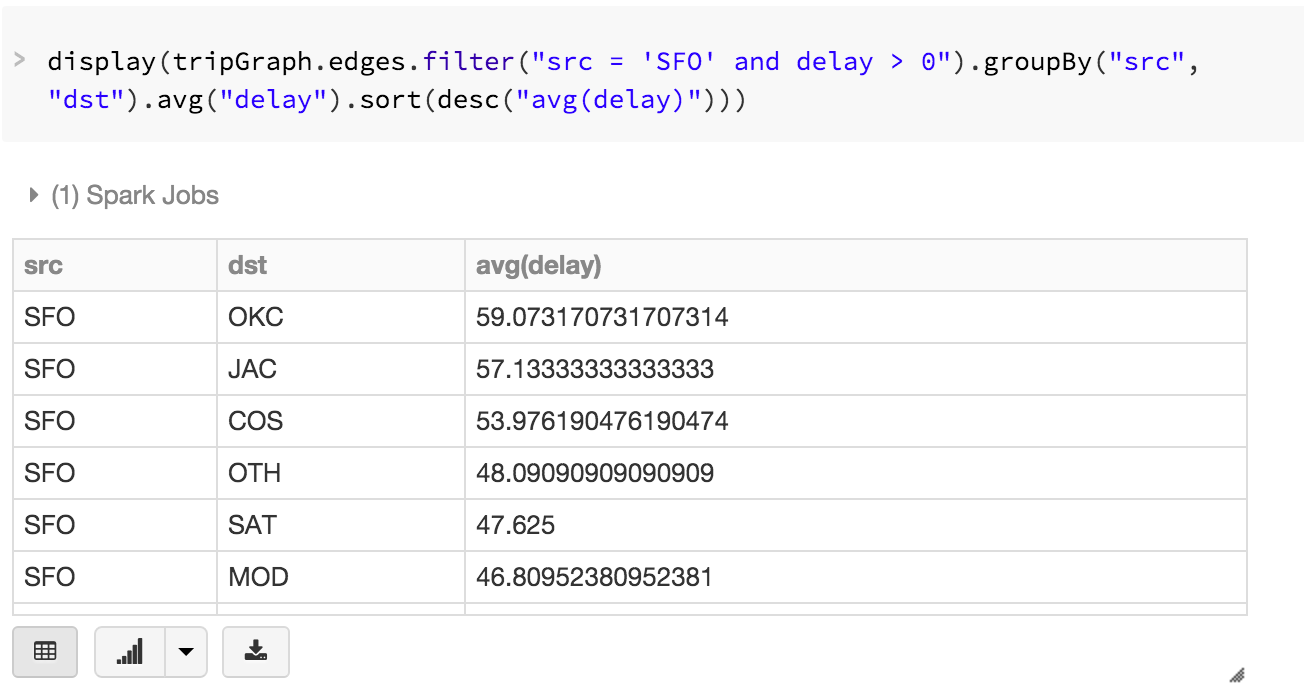Click the cell prompt arrow icon
The image size is (1304, 700).
[19, 61]
